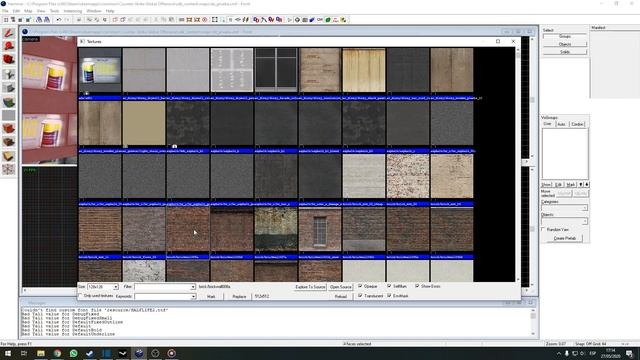Toggle the EnvMask checkbox
Viewport: 640px width, 360px height.
[389, 296]
